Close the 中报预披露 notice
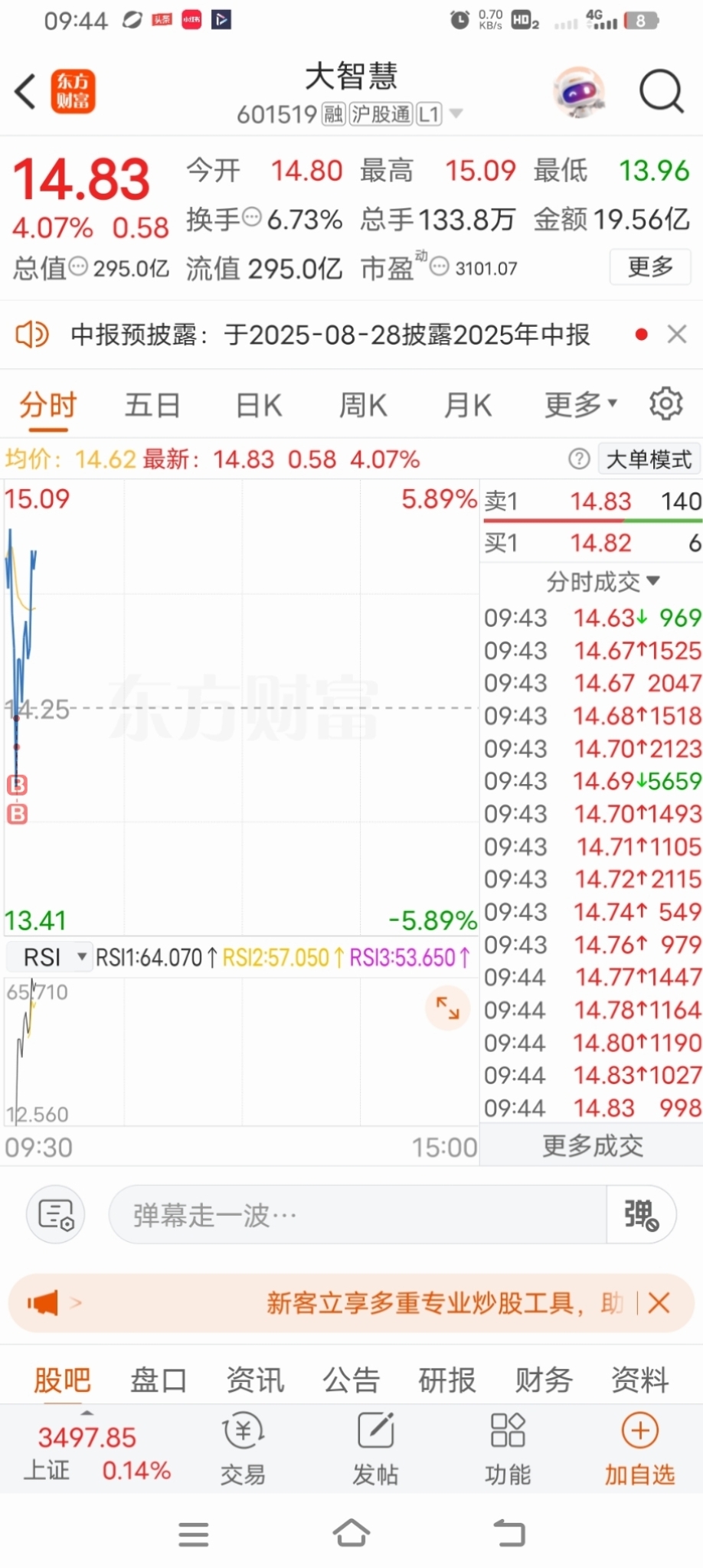Image resolution: width=703 pixels, height=1568 pixels. click(x=677, y=335)
